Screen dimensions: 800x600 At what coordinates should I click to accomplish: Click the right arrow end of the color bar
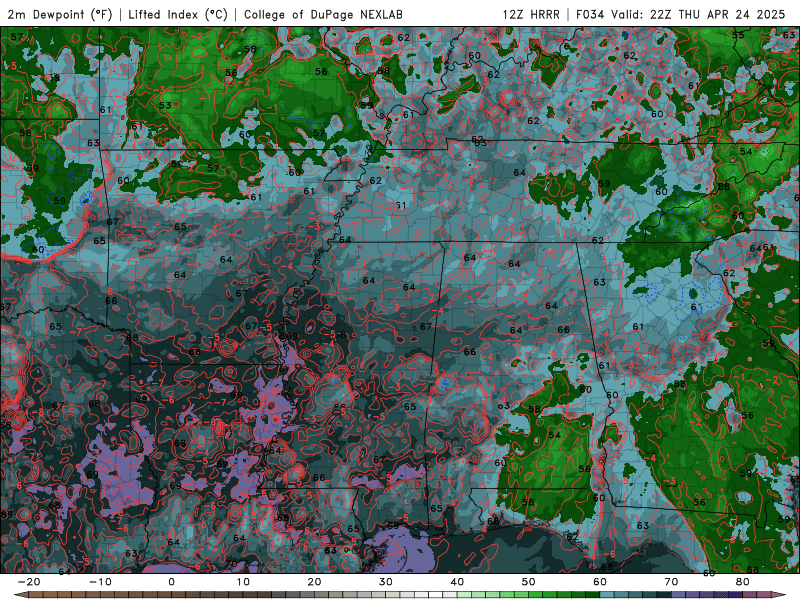pos(780,595)
